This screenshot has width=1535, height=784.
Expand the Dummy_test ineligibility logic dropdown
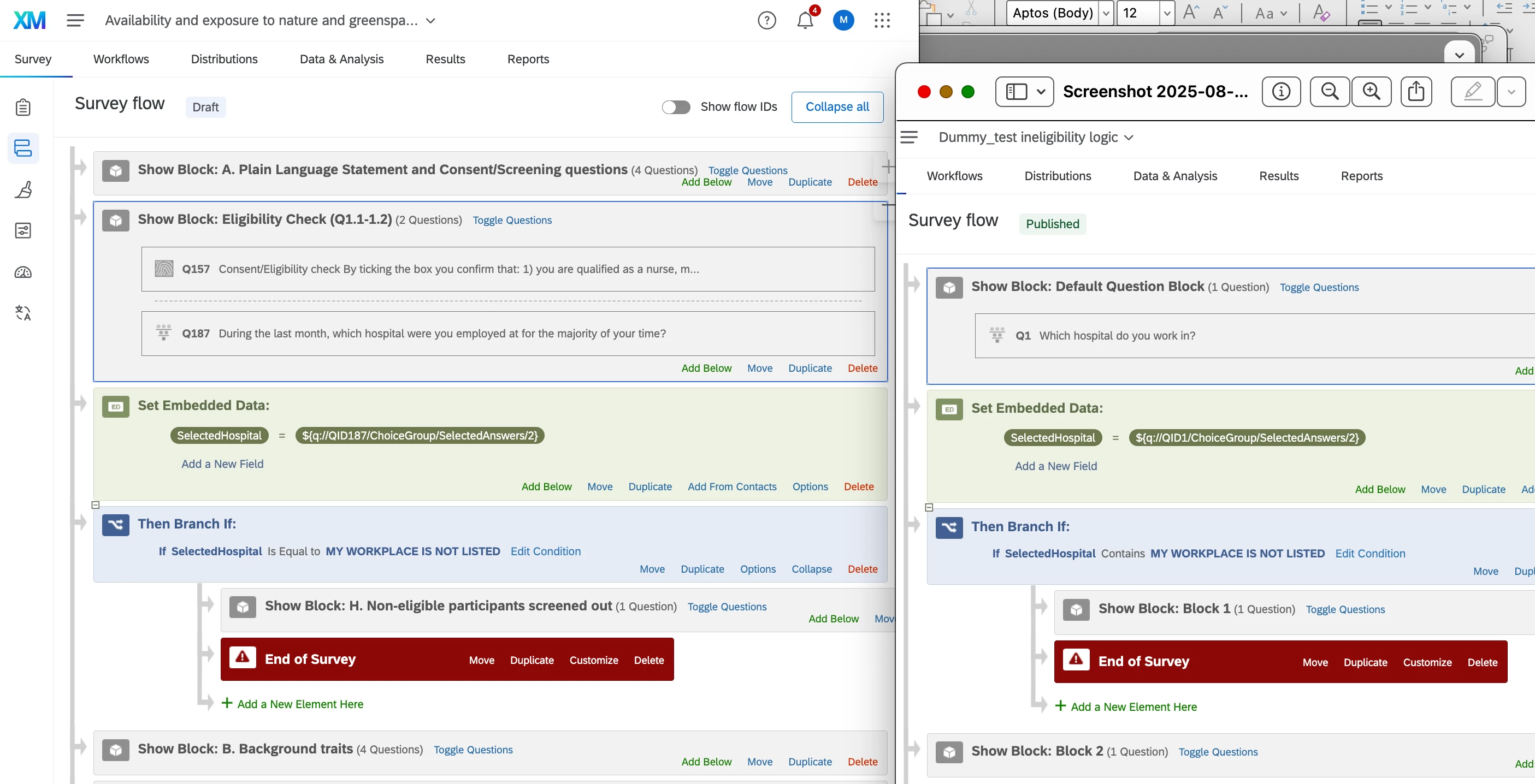tap(1129, 138)
